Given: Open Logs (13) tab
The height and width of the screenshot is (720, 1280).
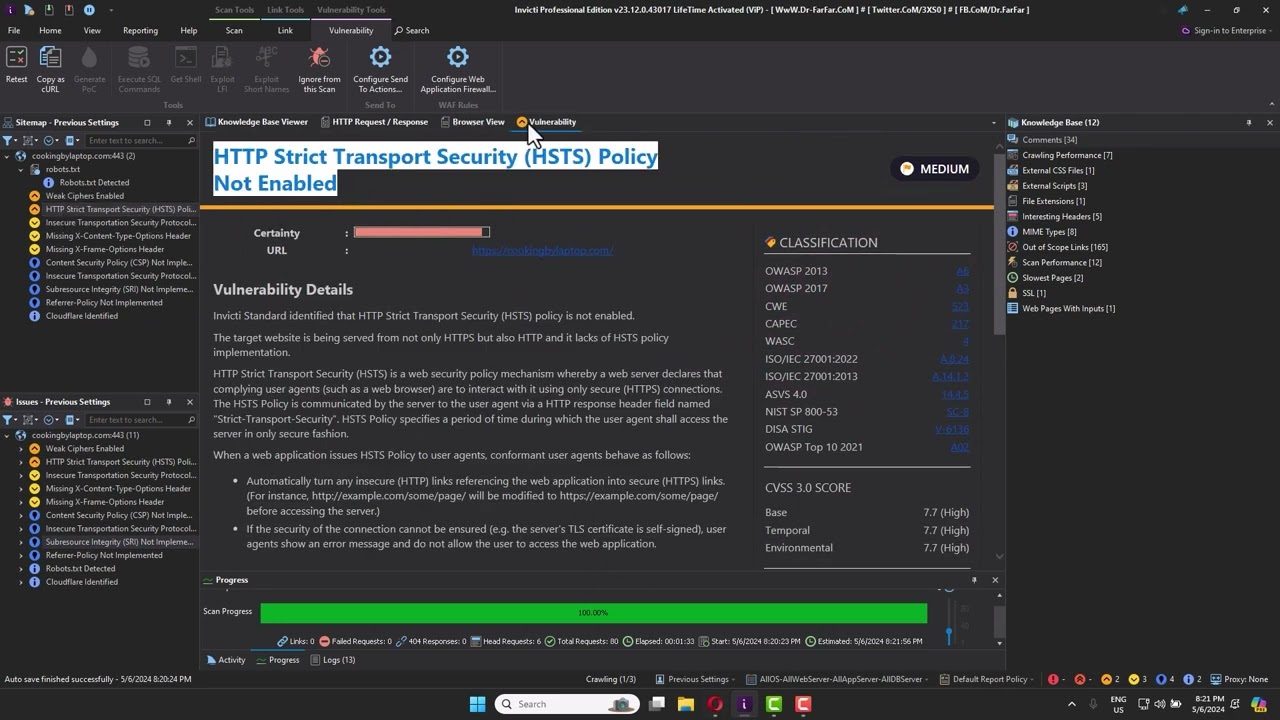Looking at the screenshot, I should click(x=333, y=660).
